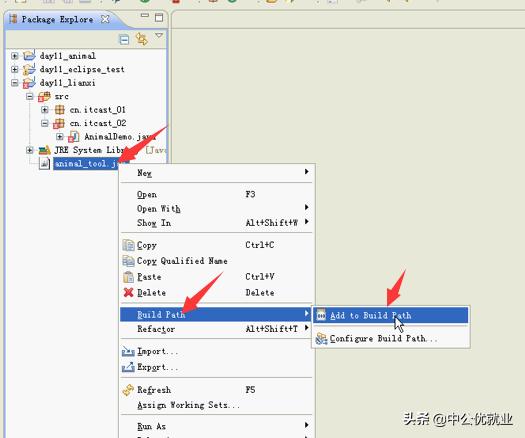Choose Export... from the context menu
Image resolution: width=525 pixels, height=438 pixels.
pyautogui.click(x=216, y=367)
